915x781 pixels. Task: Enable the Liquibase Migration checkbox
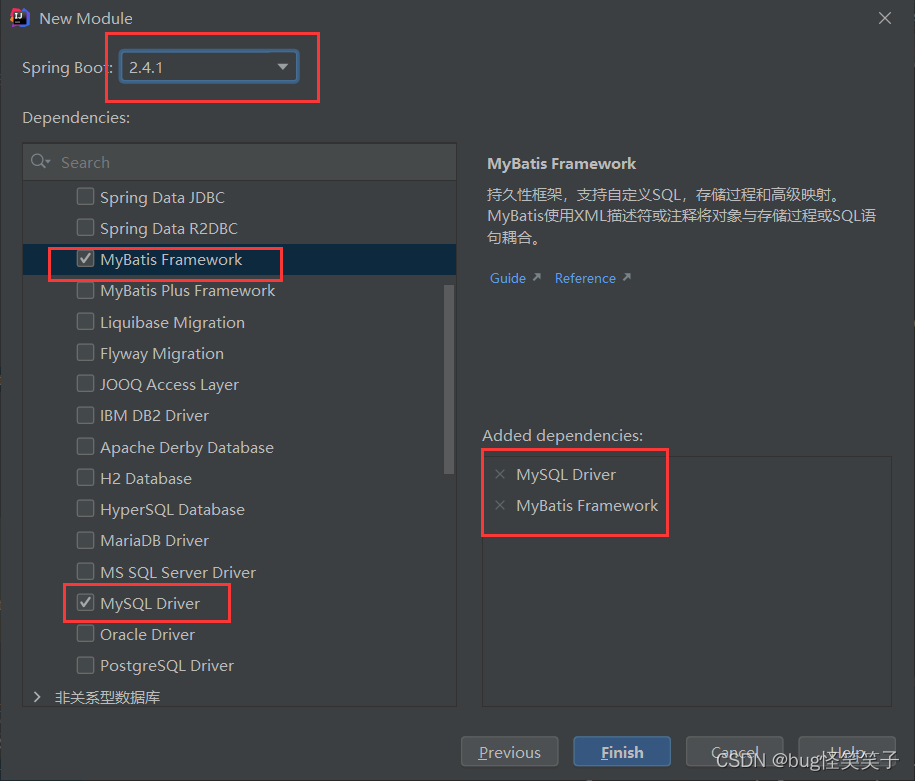[85, 322]
